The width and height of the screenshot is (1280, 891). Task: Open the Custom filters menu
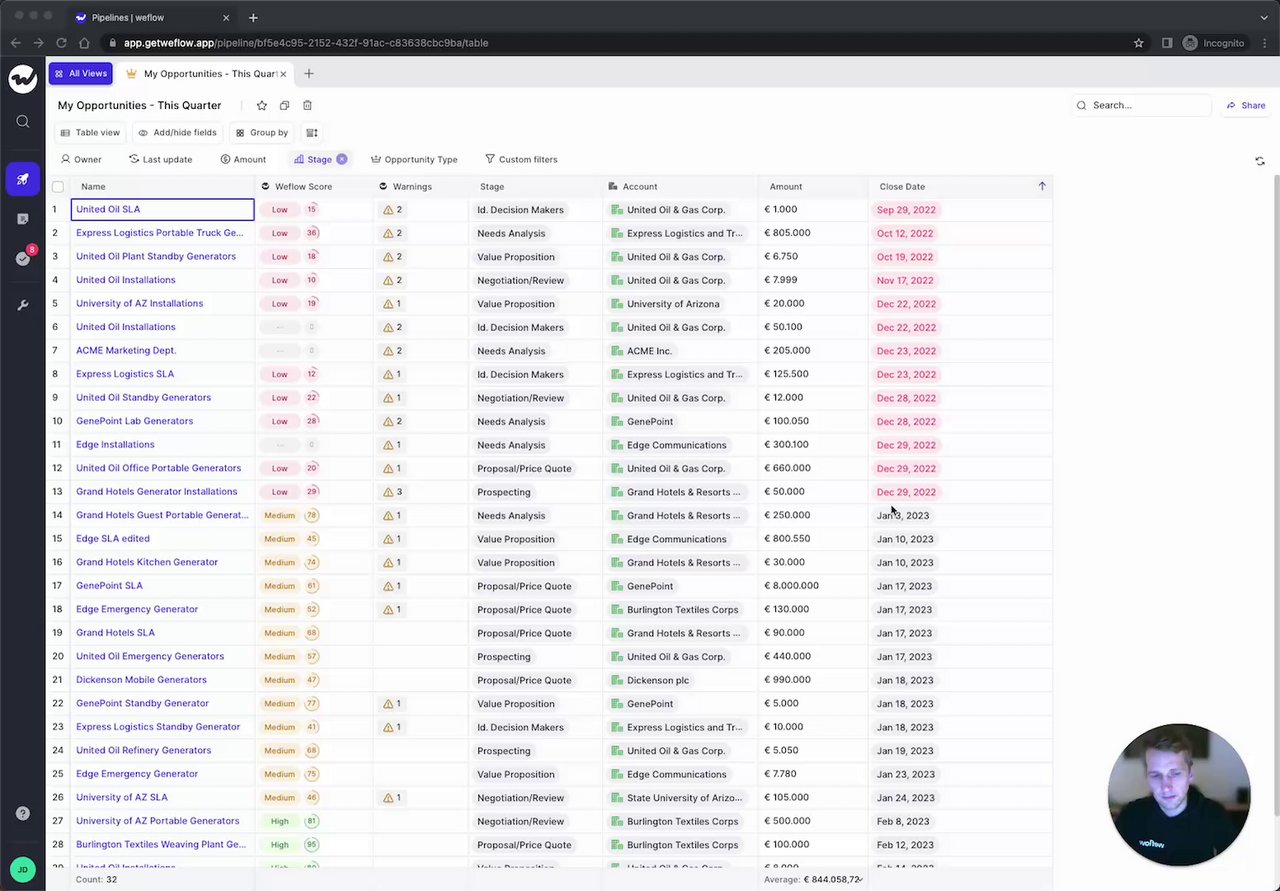521,159
